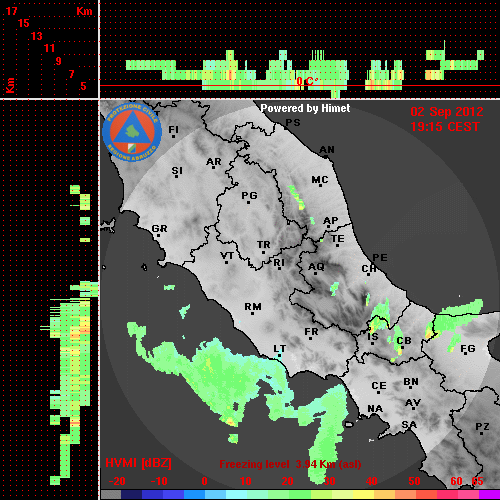The width and height of the screenshot is (500, 500).
Task: Click the VT city label
Action: pyautogui.click(x=227, y=256)
